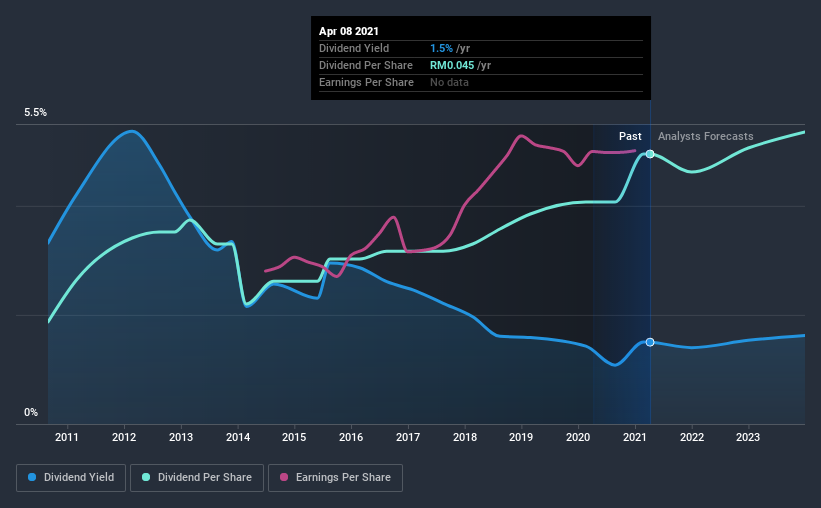Click the Analysts Forecasts label

(705, 136)
